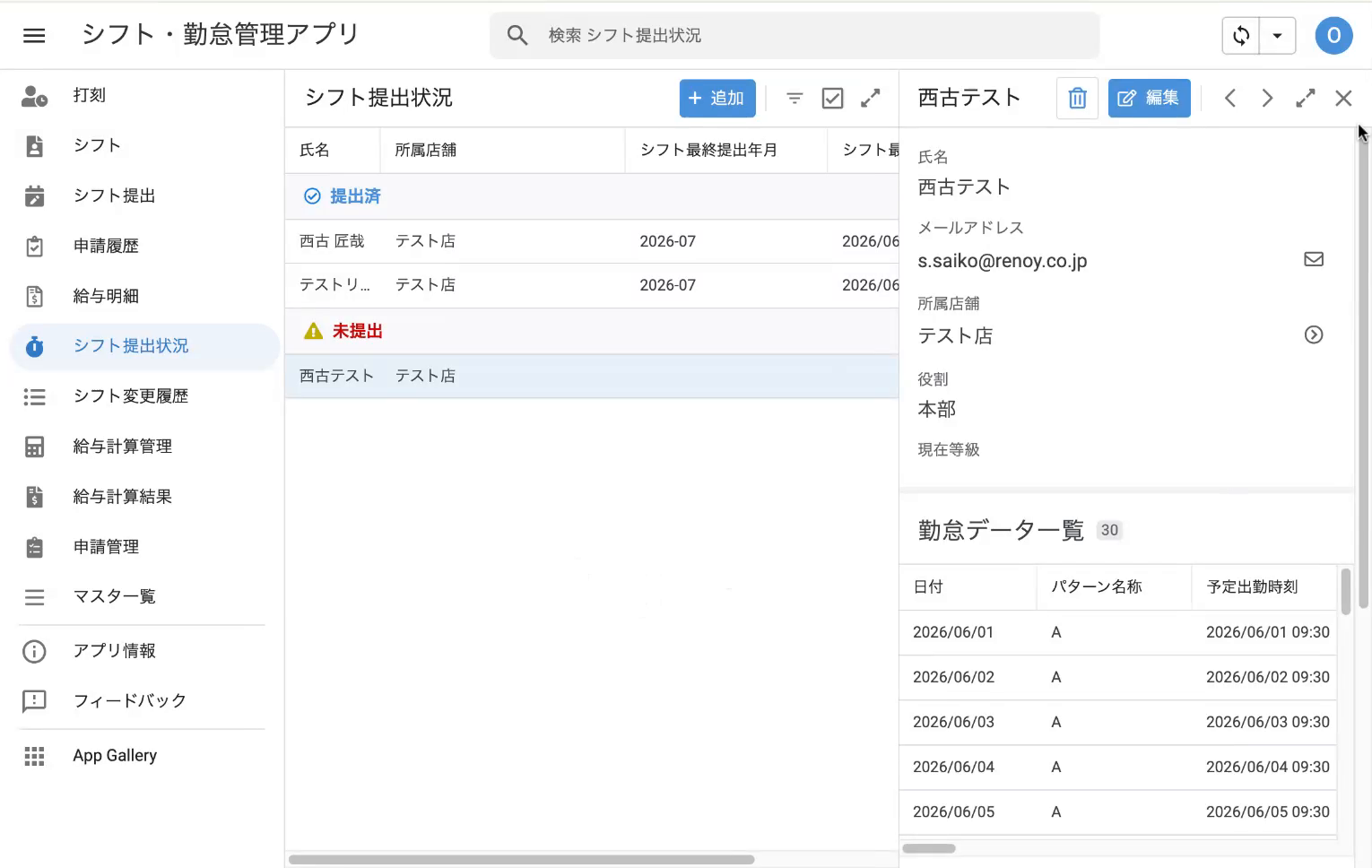Click the 打刻 sidebar icon
The width and height of the screenshot is (1372, 868).
[x=34, y=96]
